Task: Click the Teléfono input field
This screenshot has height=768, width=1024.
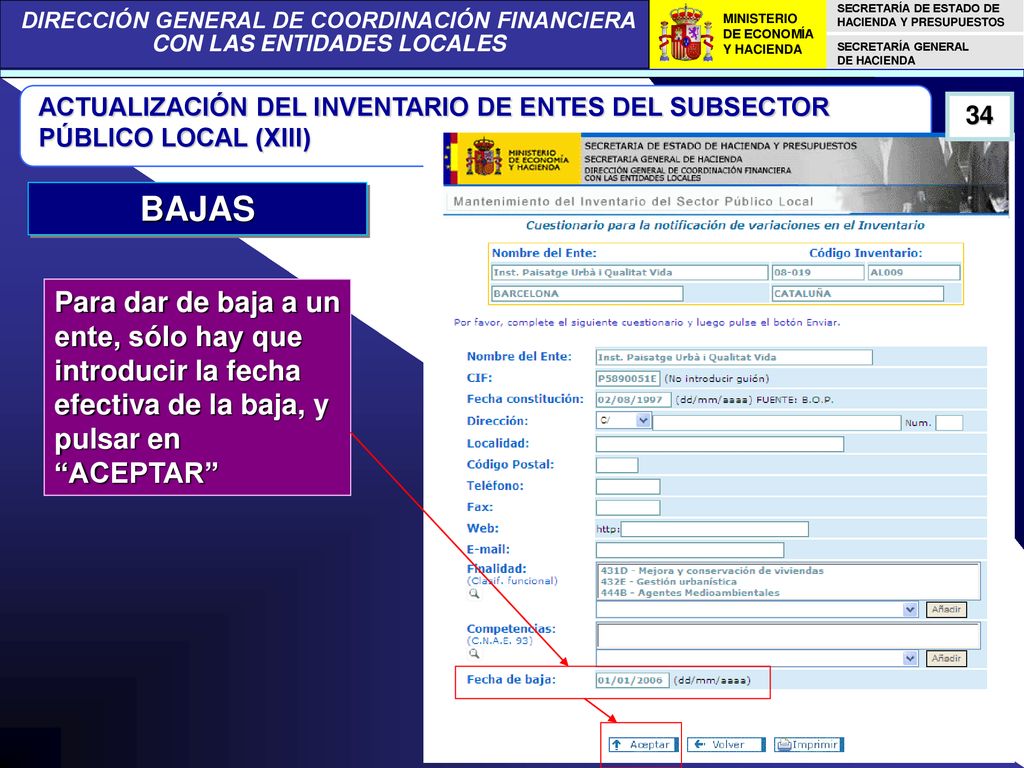Action: pyautogui.click(x=628, y=487)
